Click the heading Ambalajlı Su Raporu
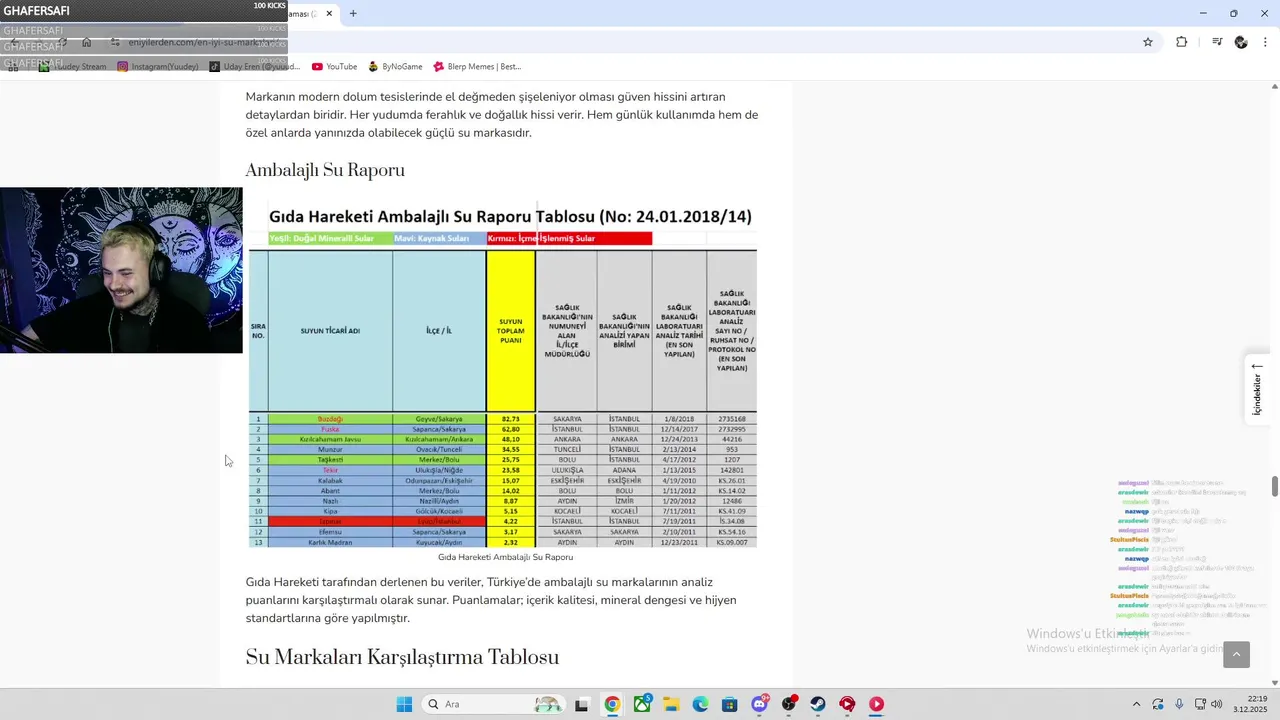This screenshot has width=1280, height=720. (325, 171)
